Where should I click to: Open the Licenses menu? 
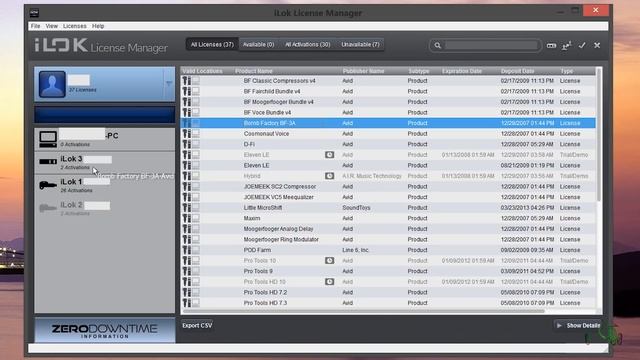pos(75,26)
